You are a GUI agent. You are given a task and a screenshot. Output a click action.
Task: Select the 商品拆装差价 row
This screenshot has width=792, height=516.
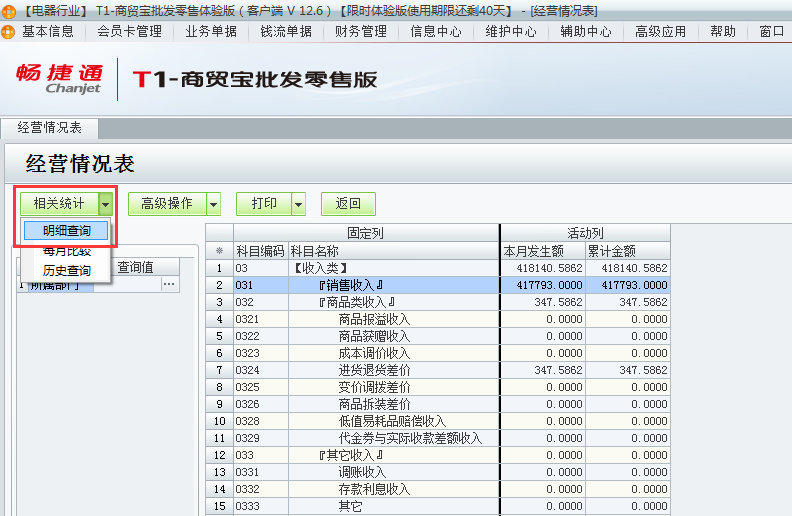(x=438, y=404)
